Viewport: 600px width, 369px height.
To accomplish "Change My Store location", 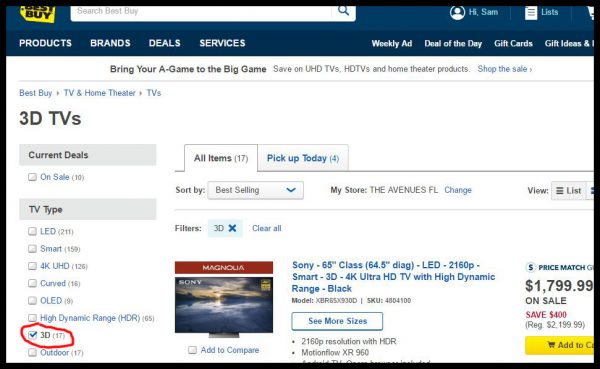I will coord(458,190).
